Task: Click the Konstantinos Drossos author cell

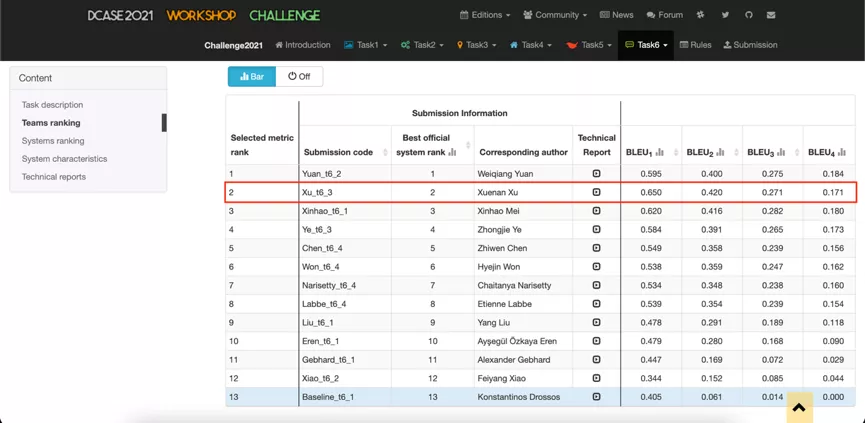Action: point(524,397)
